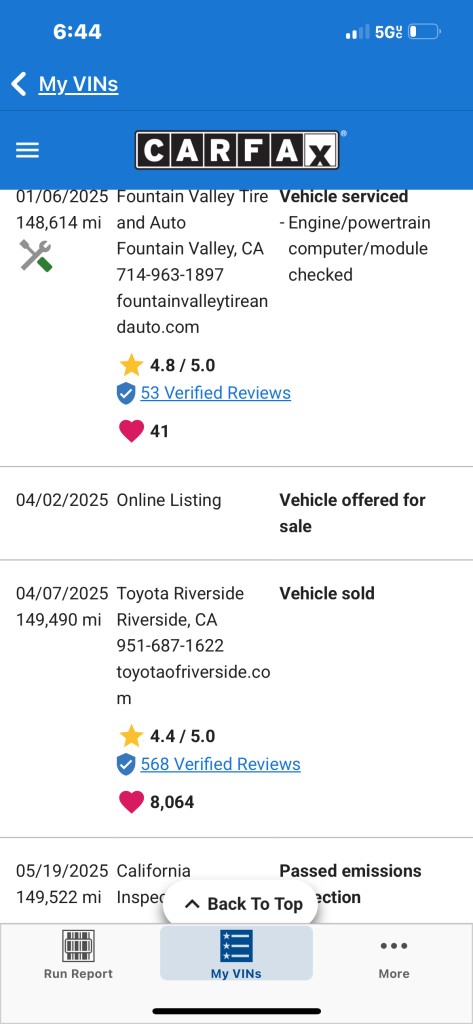
Task: Tap the Fountain Valley Tire phone number
Action: tap(171, 275)
